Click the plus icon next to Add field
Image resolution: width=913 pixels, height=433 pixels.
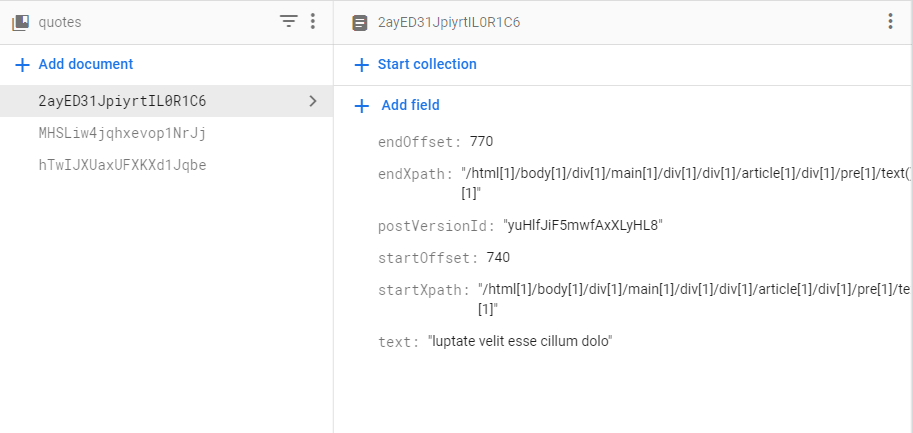tap(362, 106)
